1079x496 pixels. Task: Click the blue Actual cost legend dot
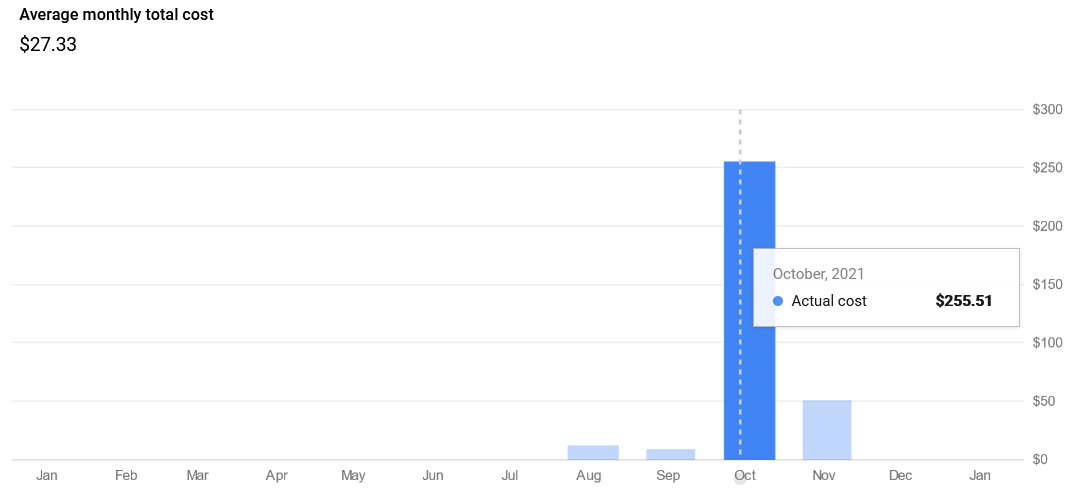pos(778,301)
